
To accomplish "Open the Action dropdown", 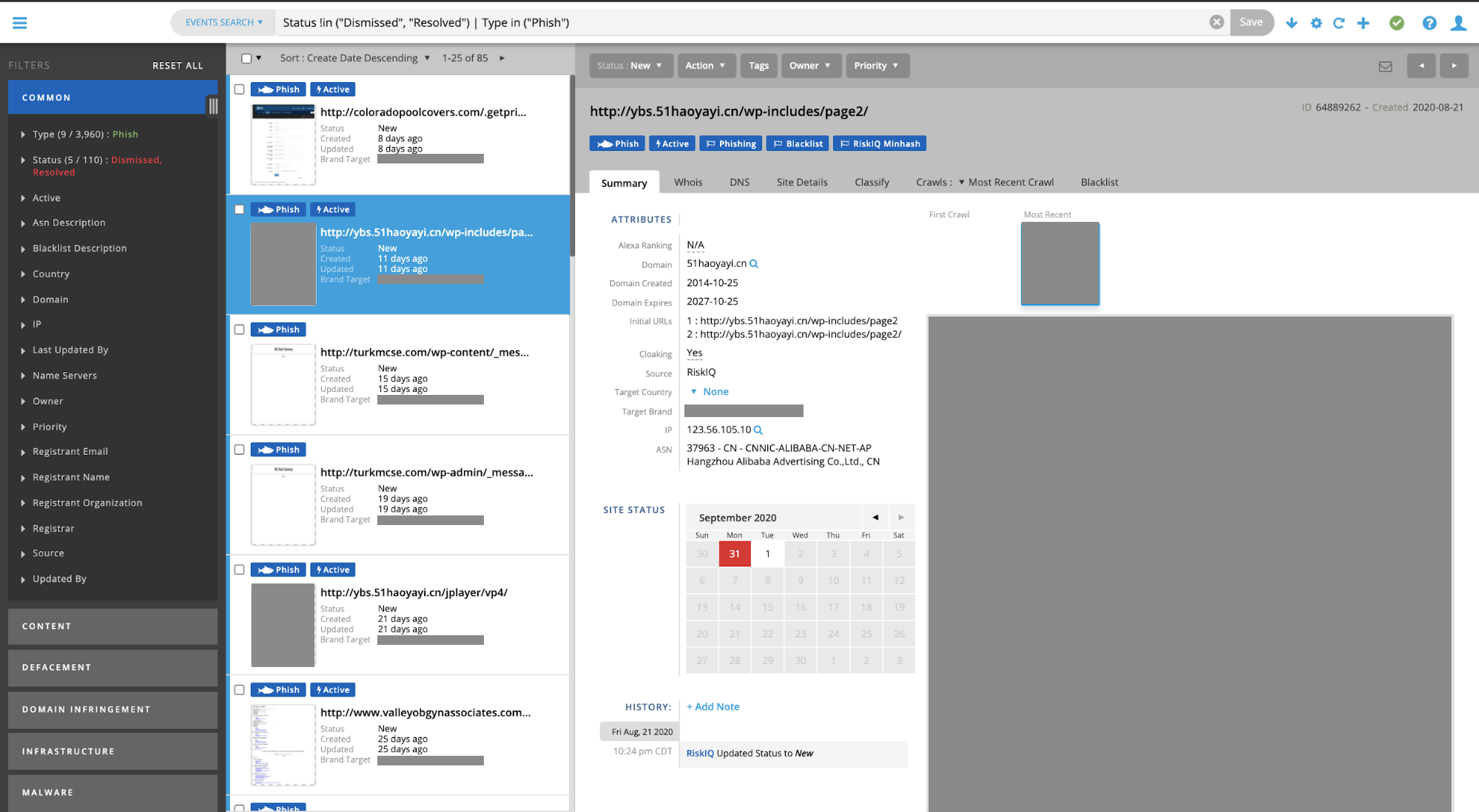I will [706, 66].
